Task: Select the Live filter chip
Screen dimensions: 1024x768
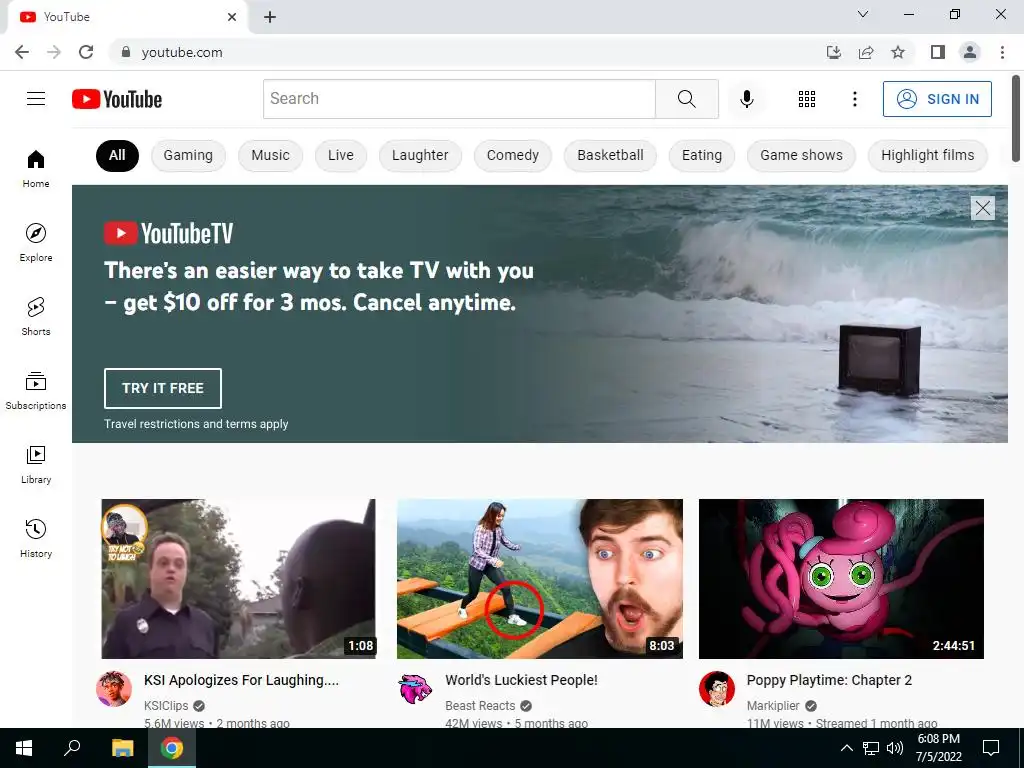Action: [341, 155]
